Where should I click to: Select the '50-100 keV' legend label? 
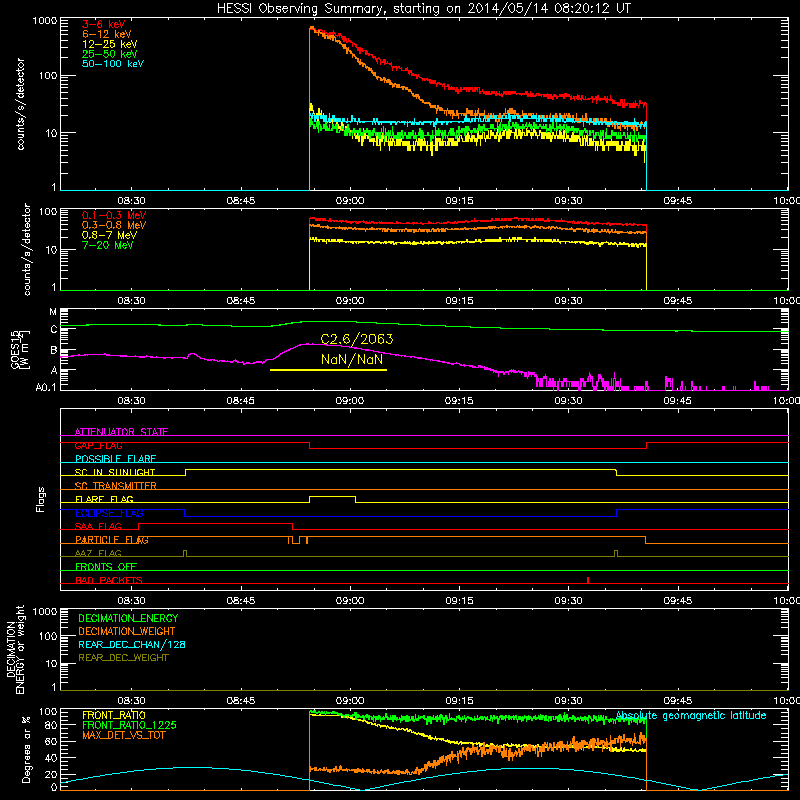[x=113, y=64]
